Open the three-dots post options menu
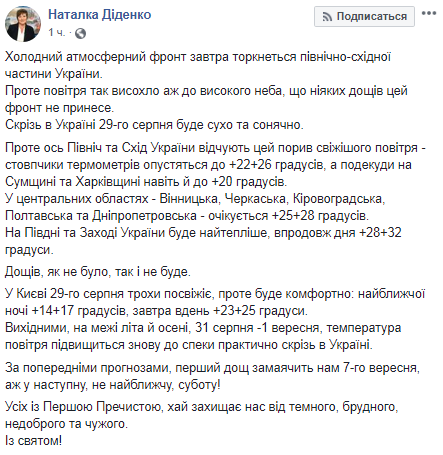This screenshot has width=443, height=455. [429, 13]
